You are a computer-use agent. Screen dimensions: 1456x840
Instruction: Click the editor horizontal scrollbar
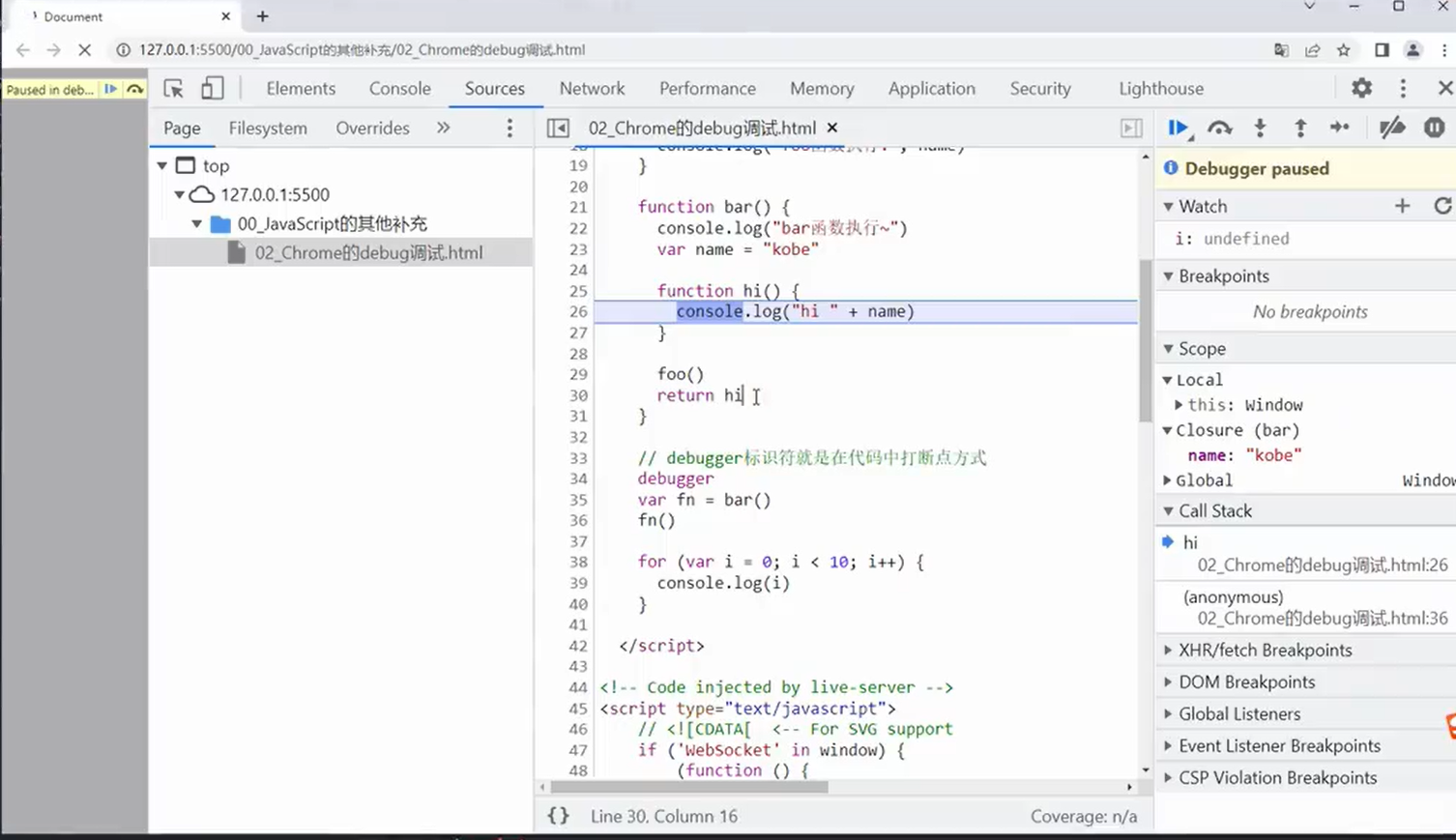tap(689, 787)
